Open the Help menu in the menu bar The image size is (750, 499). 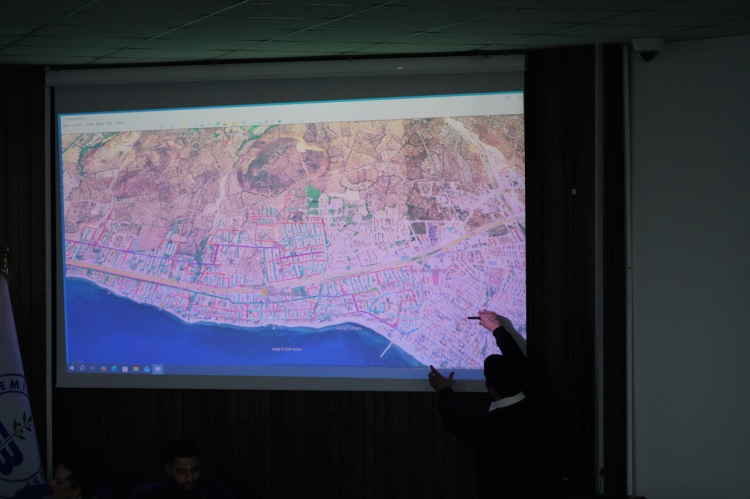[119, 123]
